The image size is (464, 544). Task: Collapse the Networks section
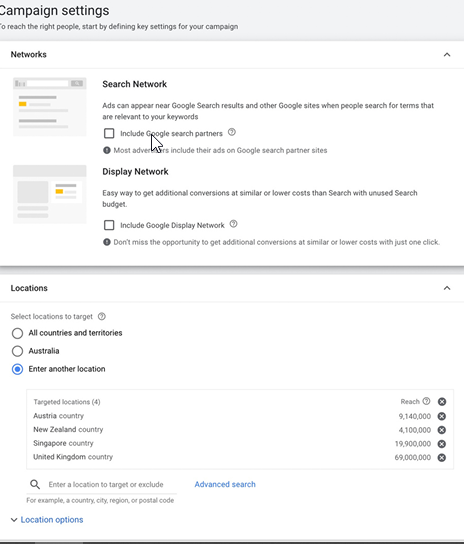(x=447, y=54)
